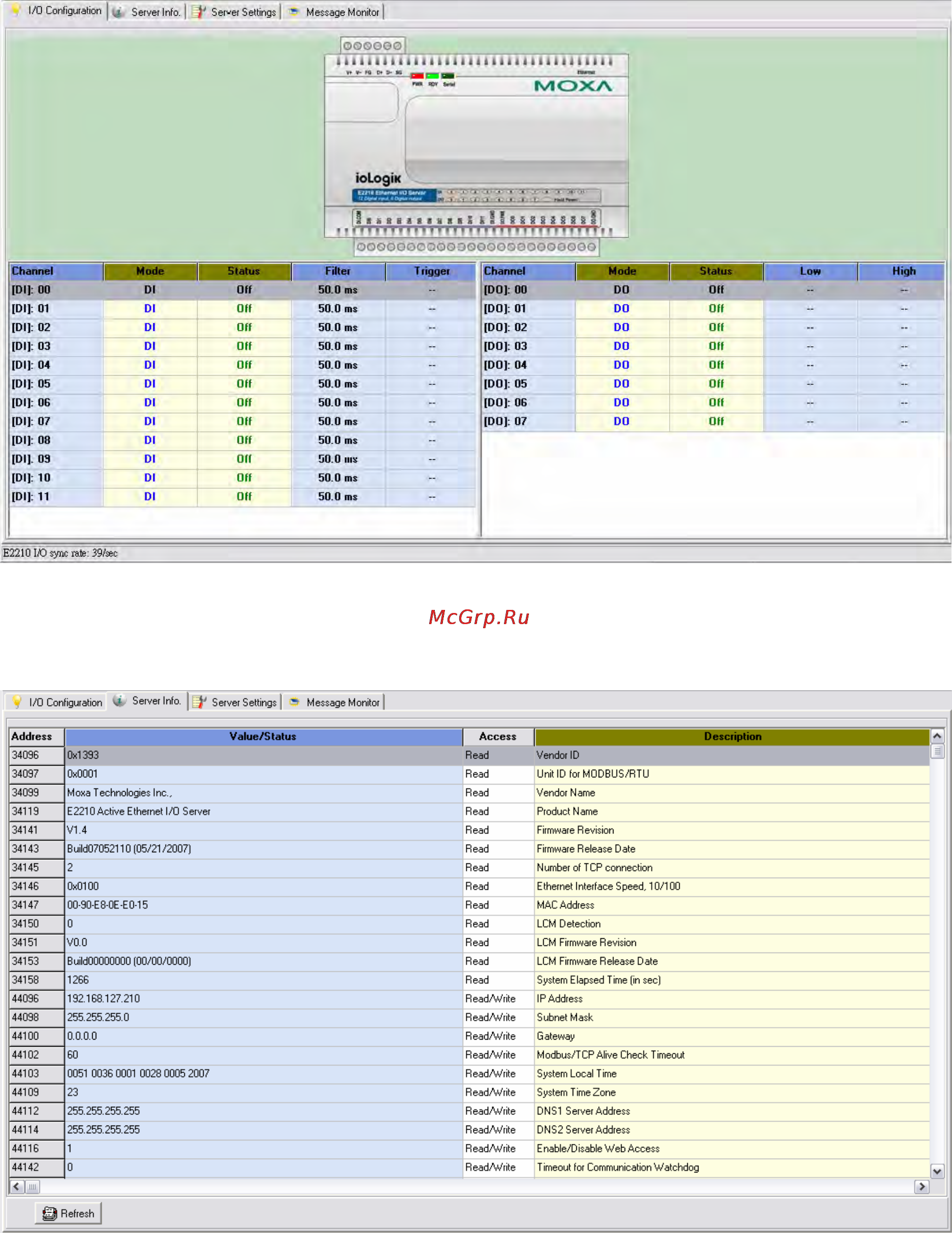
Task: Click Low column header in DO table
Action: click(810, 271)
